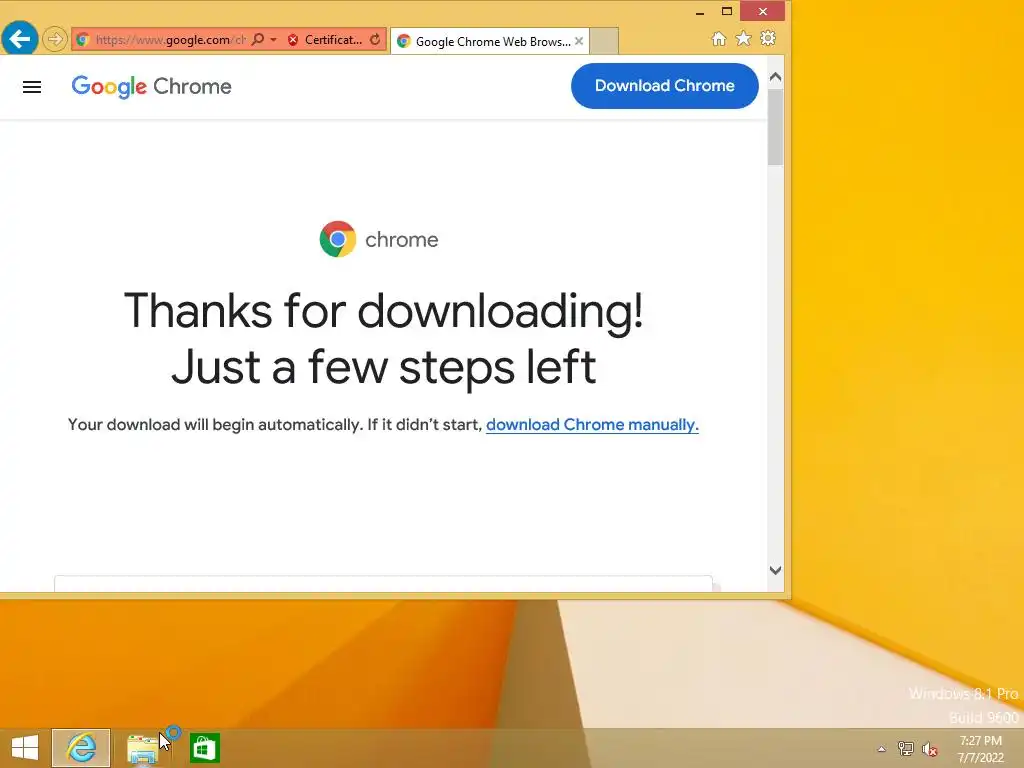
Task: Click the Home icon in IE toolbar
Action: coord(718,39)
